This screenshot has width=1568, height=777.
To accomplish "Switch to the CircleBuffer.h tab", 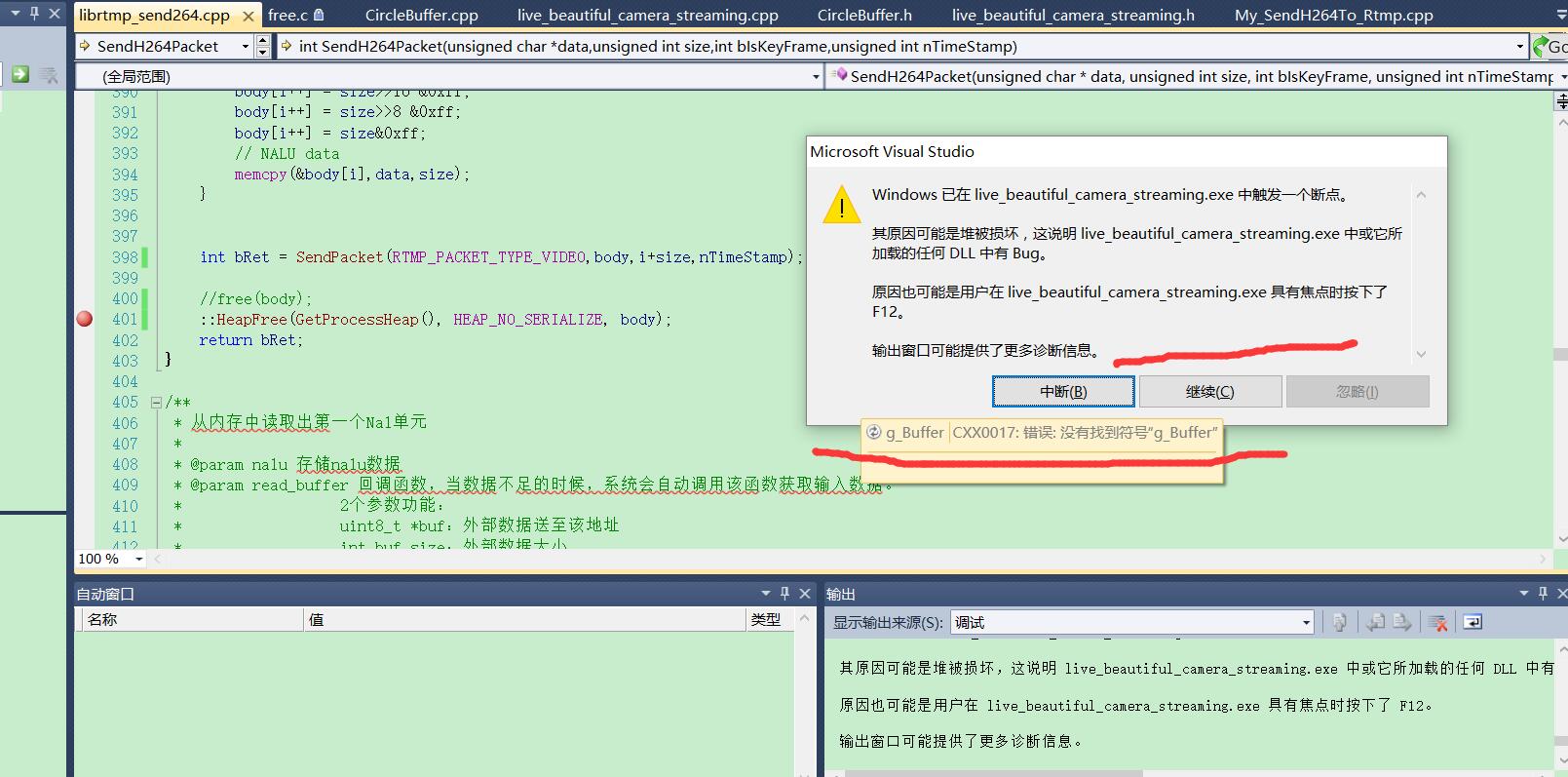I will [x=864, y=15].
